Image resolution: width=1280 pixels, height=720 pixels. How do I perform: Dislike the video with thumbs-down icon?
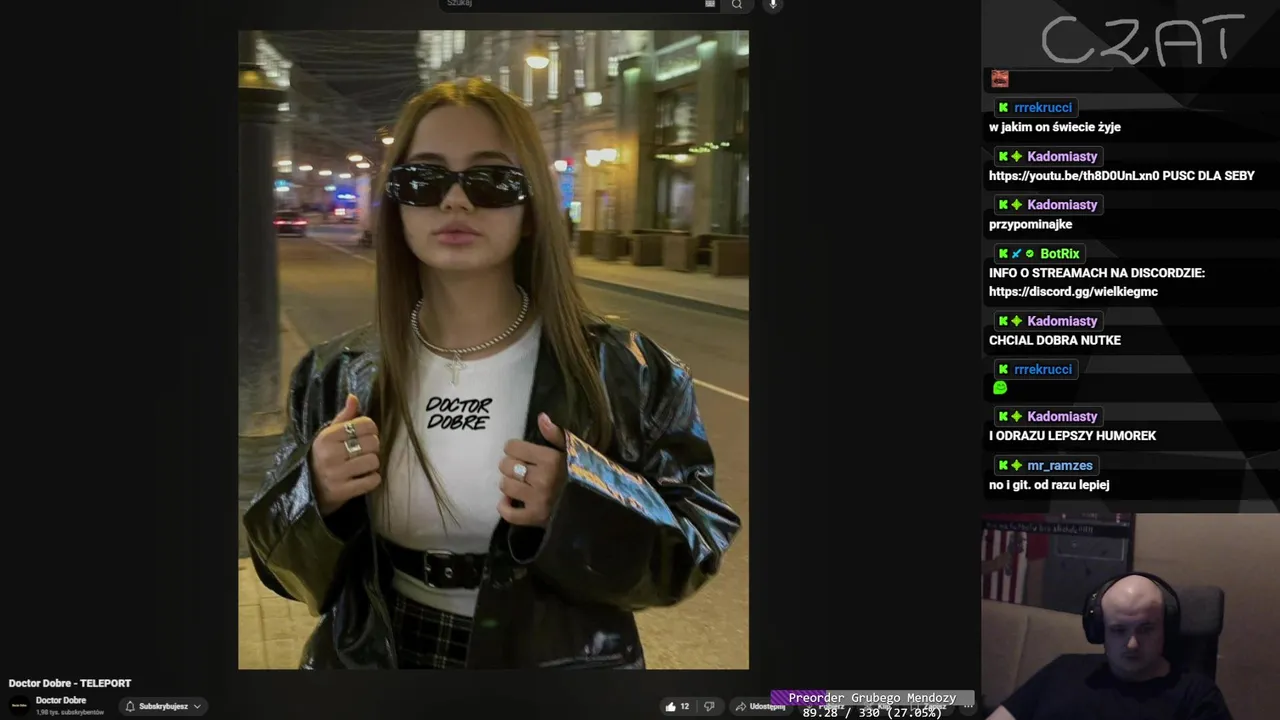(x=709, y=706)
